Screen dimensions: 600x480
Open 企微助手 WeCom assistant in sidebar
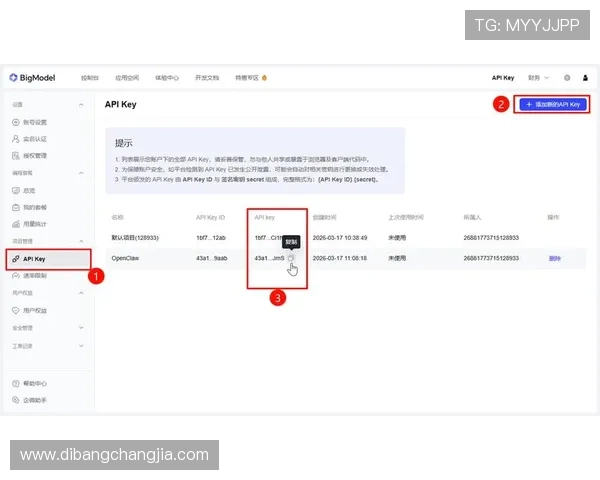[x=29, y=400]
